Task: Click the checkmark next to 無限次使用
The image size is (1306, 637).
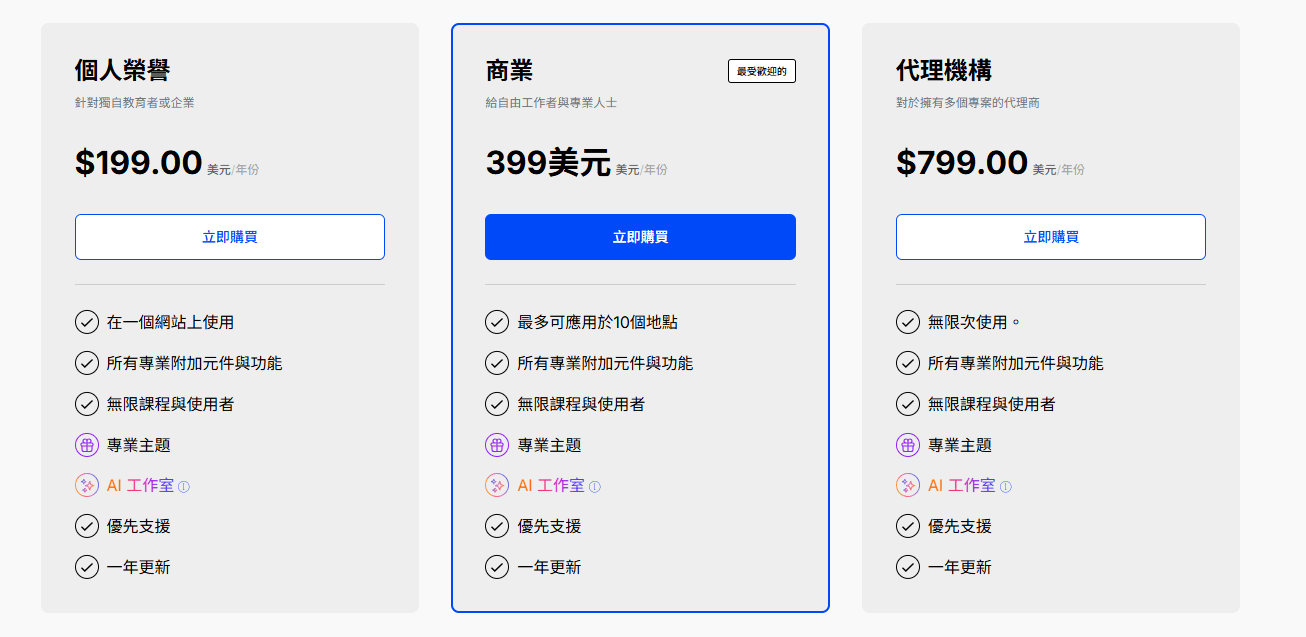Action: pos(908,322)
